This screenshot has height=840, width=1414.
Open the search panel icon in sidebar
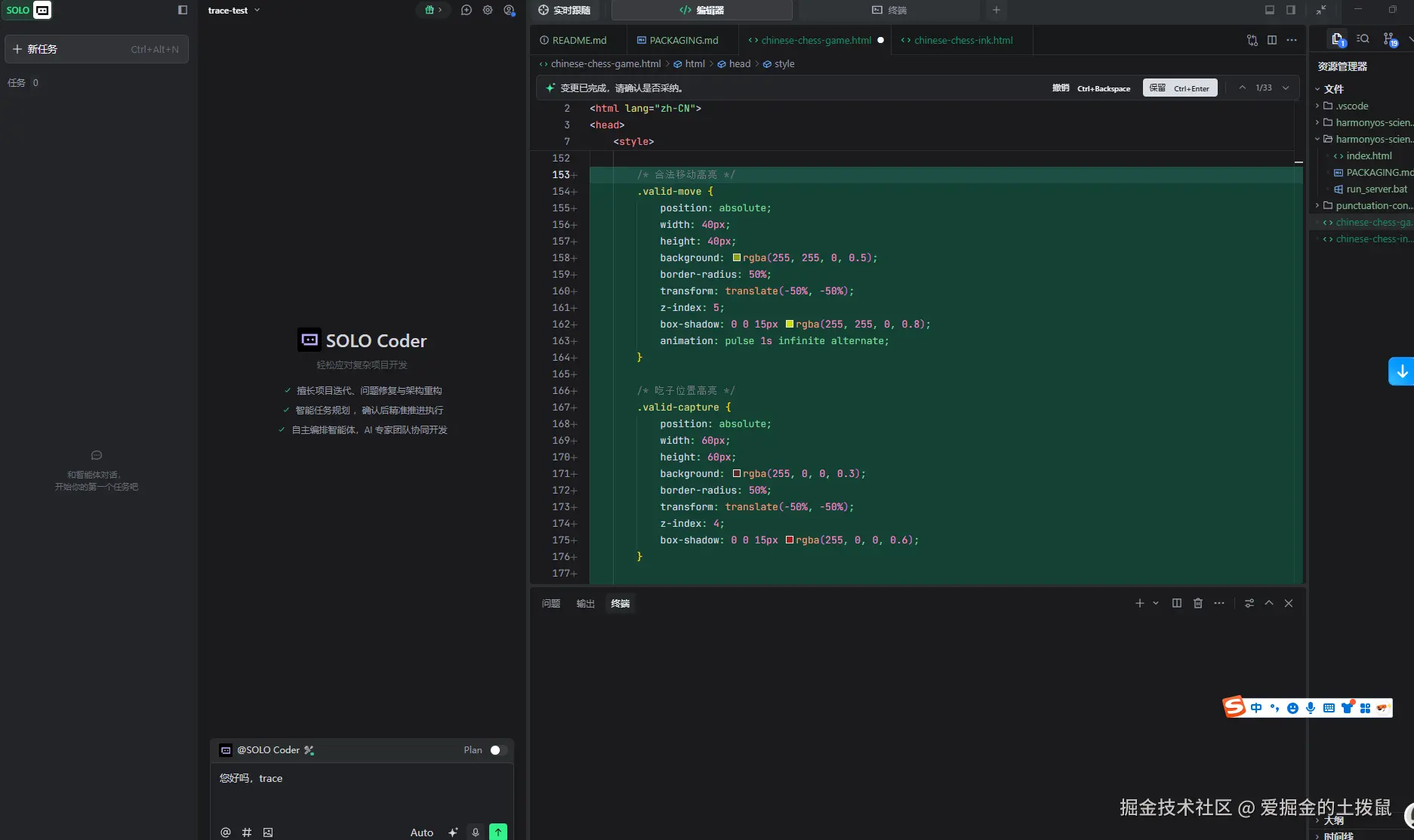pos(1363,39)
